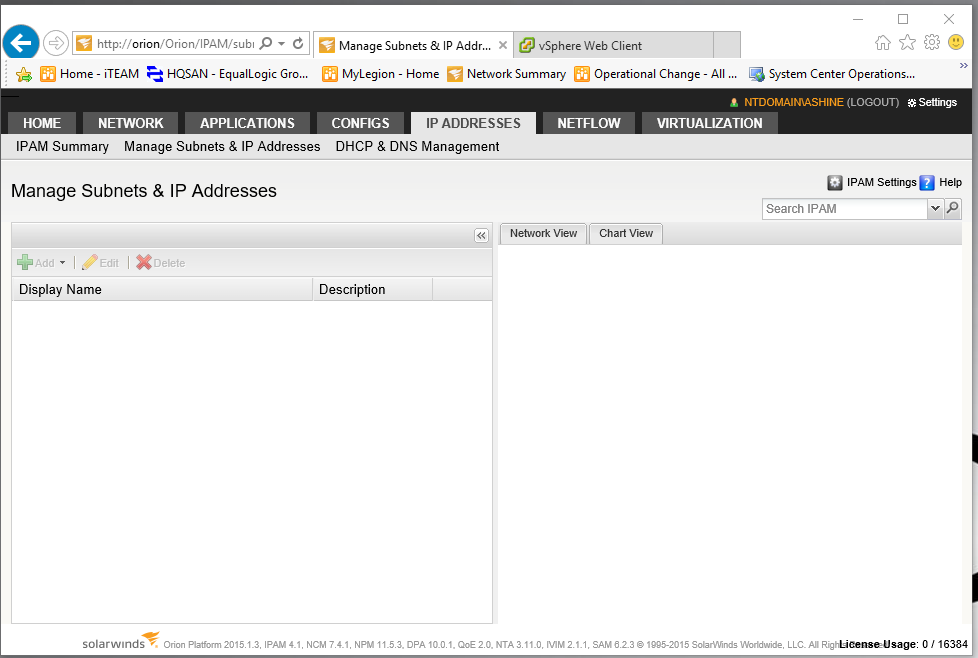Click the pencil Edit button

coord(100,263)
